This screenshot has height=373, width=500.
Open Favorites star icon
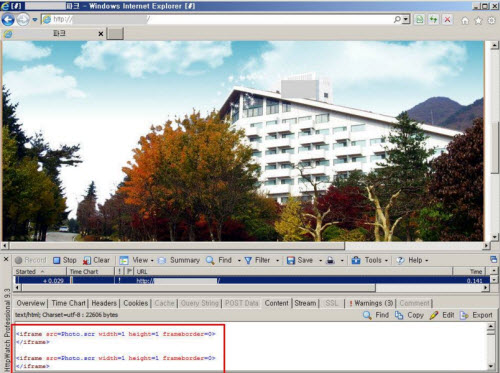point(478,21)
